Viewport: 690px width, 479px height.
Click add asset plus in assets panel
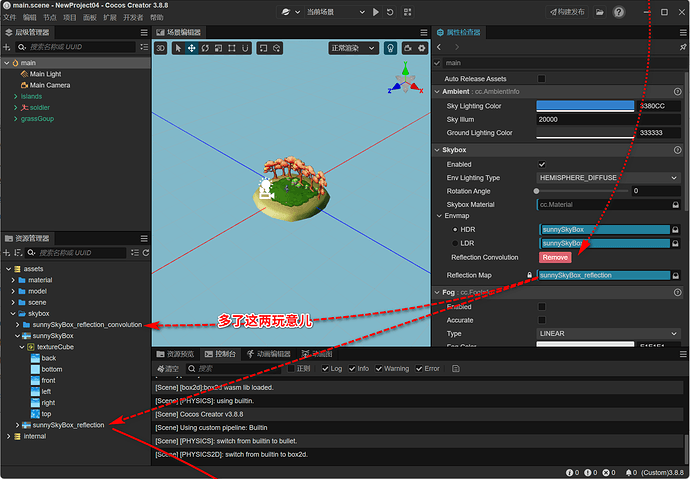pyautogui.click(x=7, y=252)
